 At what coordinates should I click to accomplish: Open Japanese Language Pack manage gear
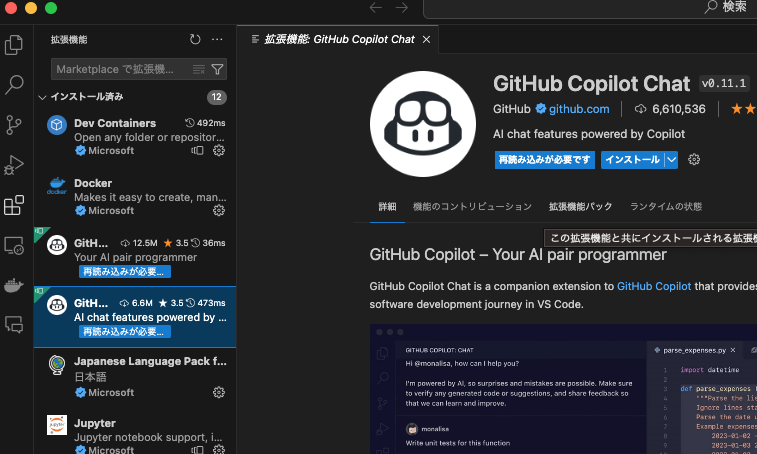pos(219,392)
